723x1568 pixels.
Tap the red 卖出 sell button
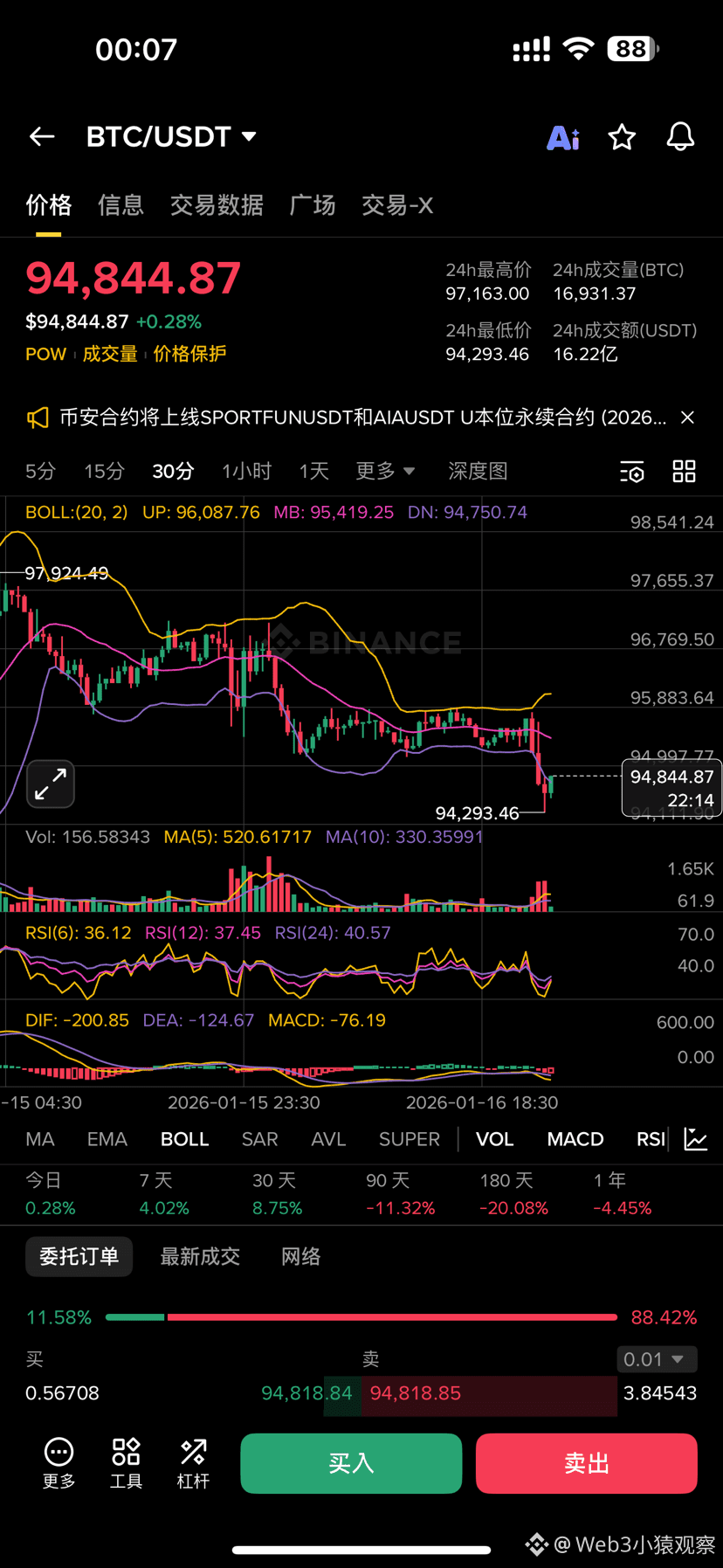click(x=587, y=1463)
